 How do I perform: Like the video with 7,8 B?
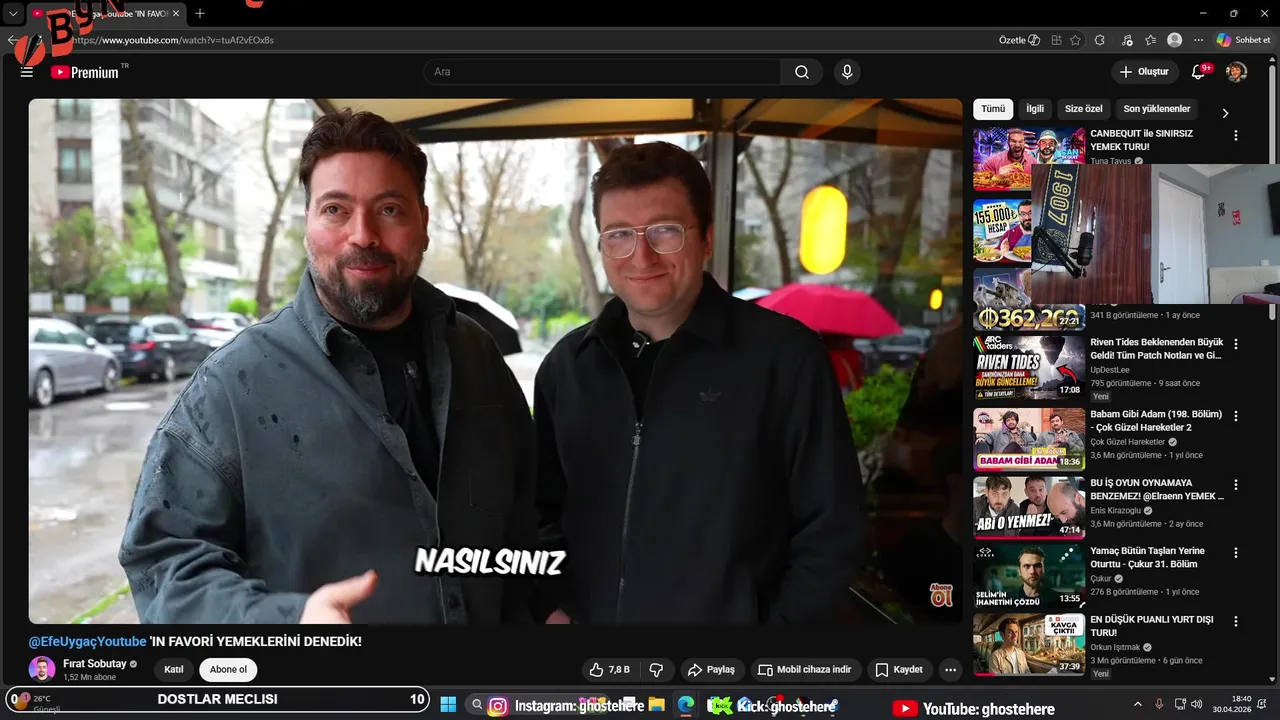click(x=609, y=669)
